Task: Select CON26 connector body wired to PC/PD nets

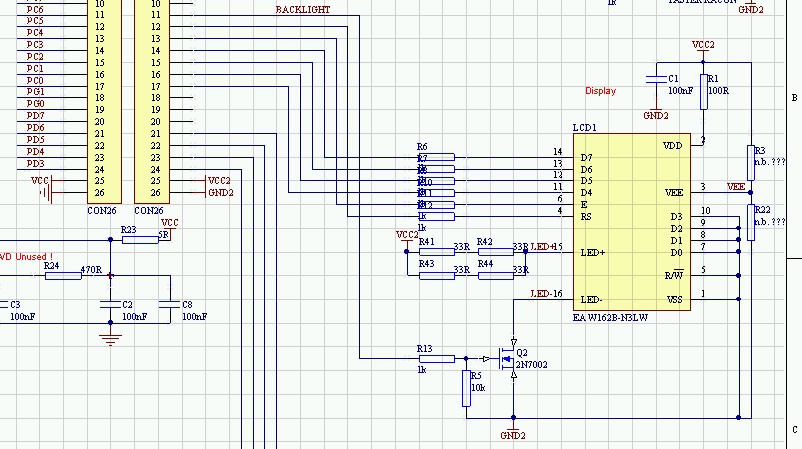Action: [x=104, y=100]
